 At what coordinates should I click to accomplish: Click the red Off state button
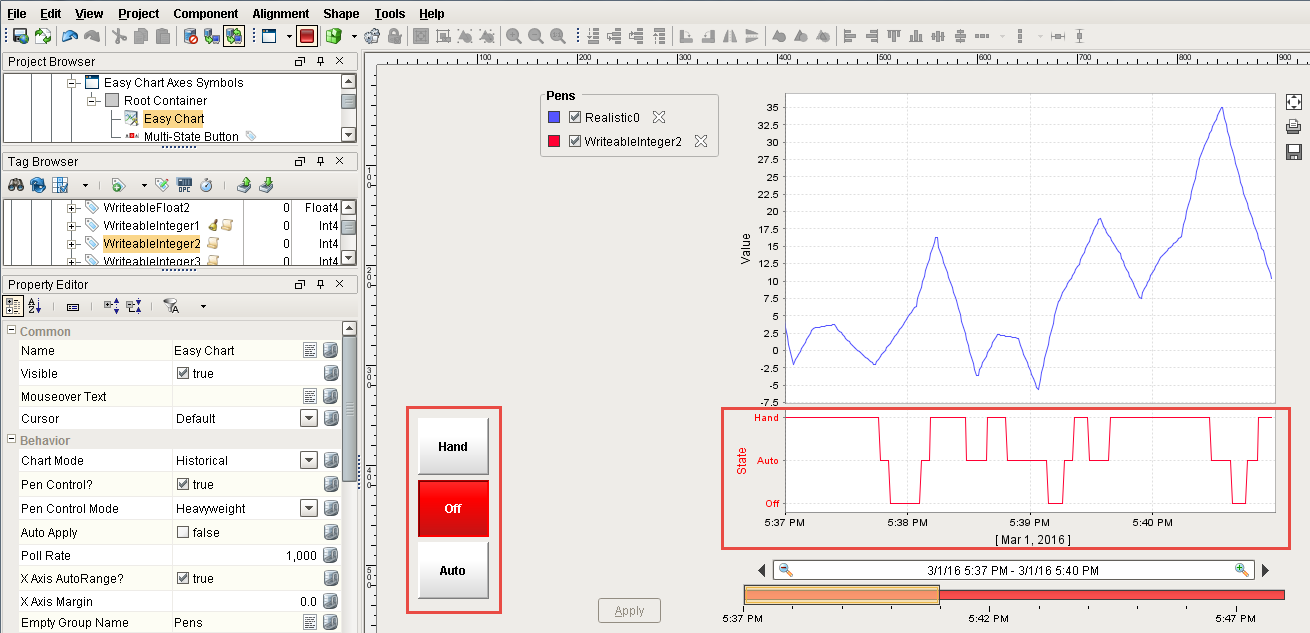point(453,508)
